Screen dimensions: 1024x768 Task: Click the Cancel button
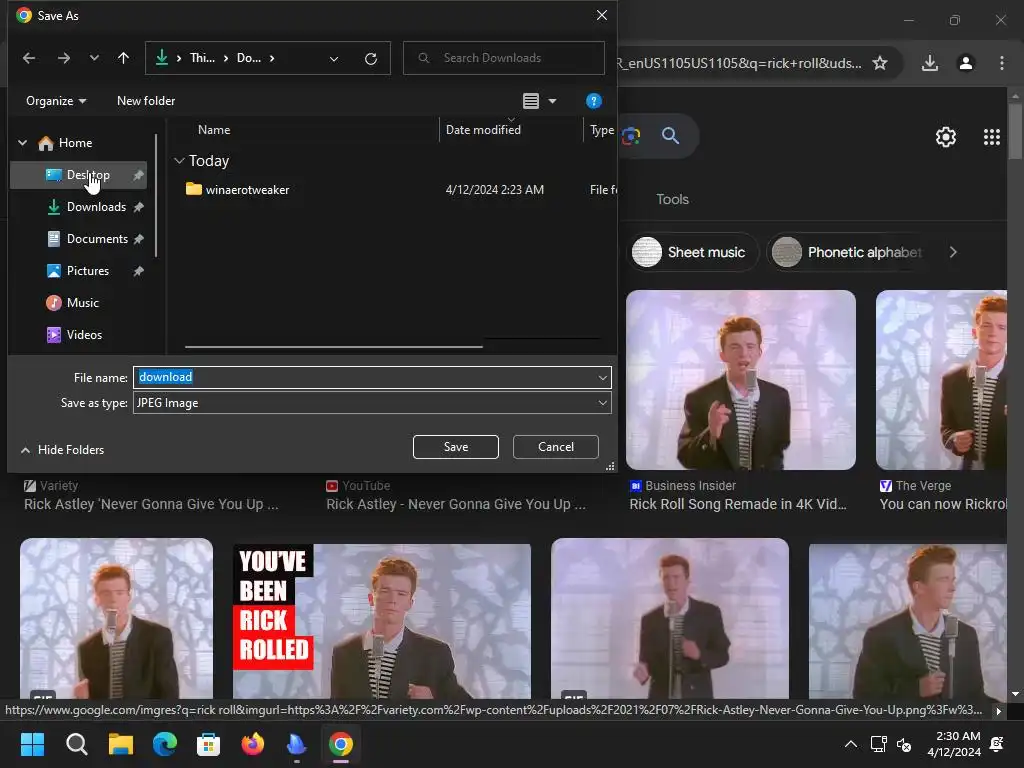tap(556, 447)
